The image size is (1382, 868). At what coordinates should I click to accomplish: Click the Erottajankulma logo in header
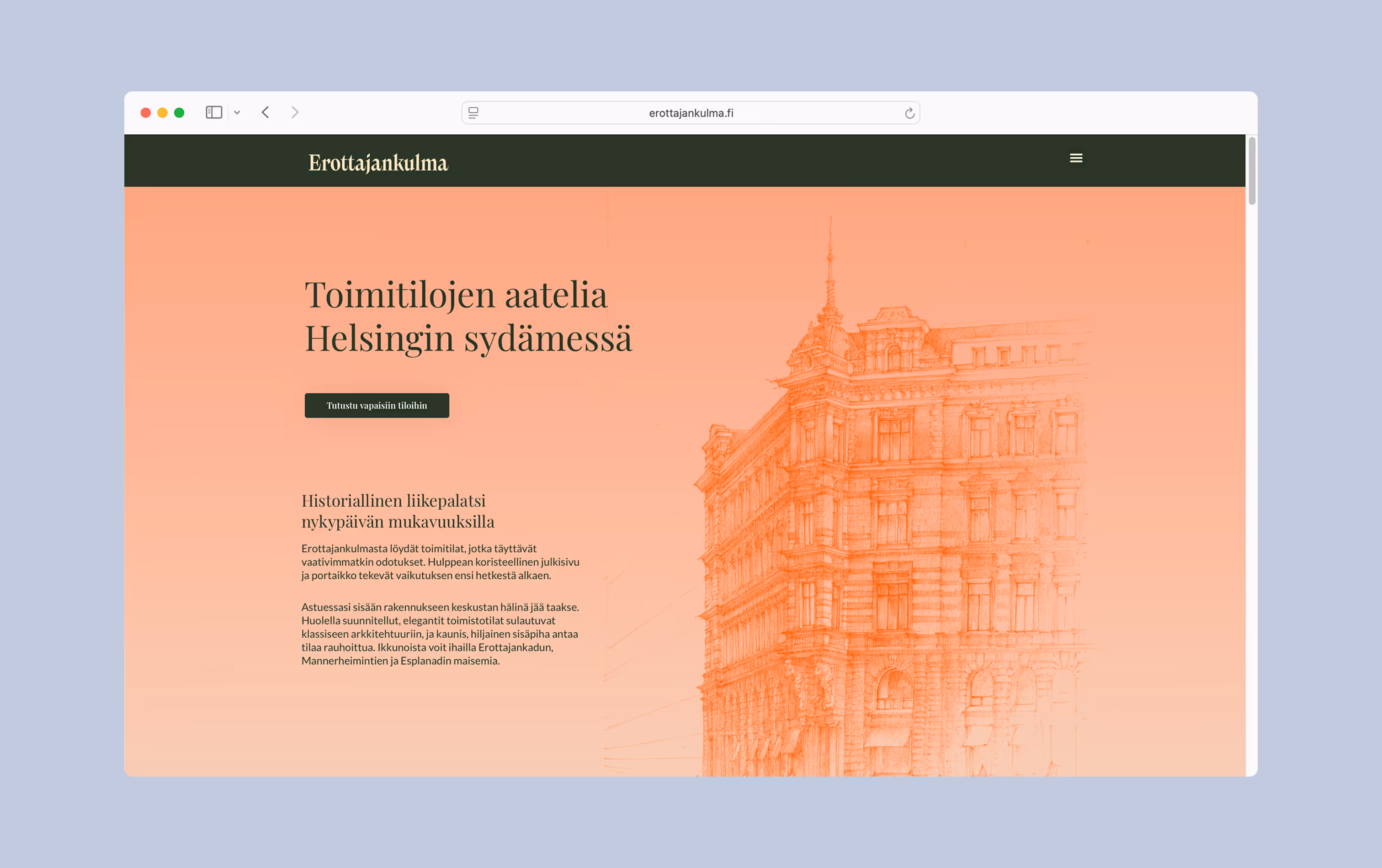coord(377,163)
